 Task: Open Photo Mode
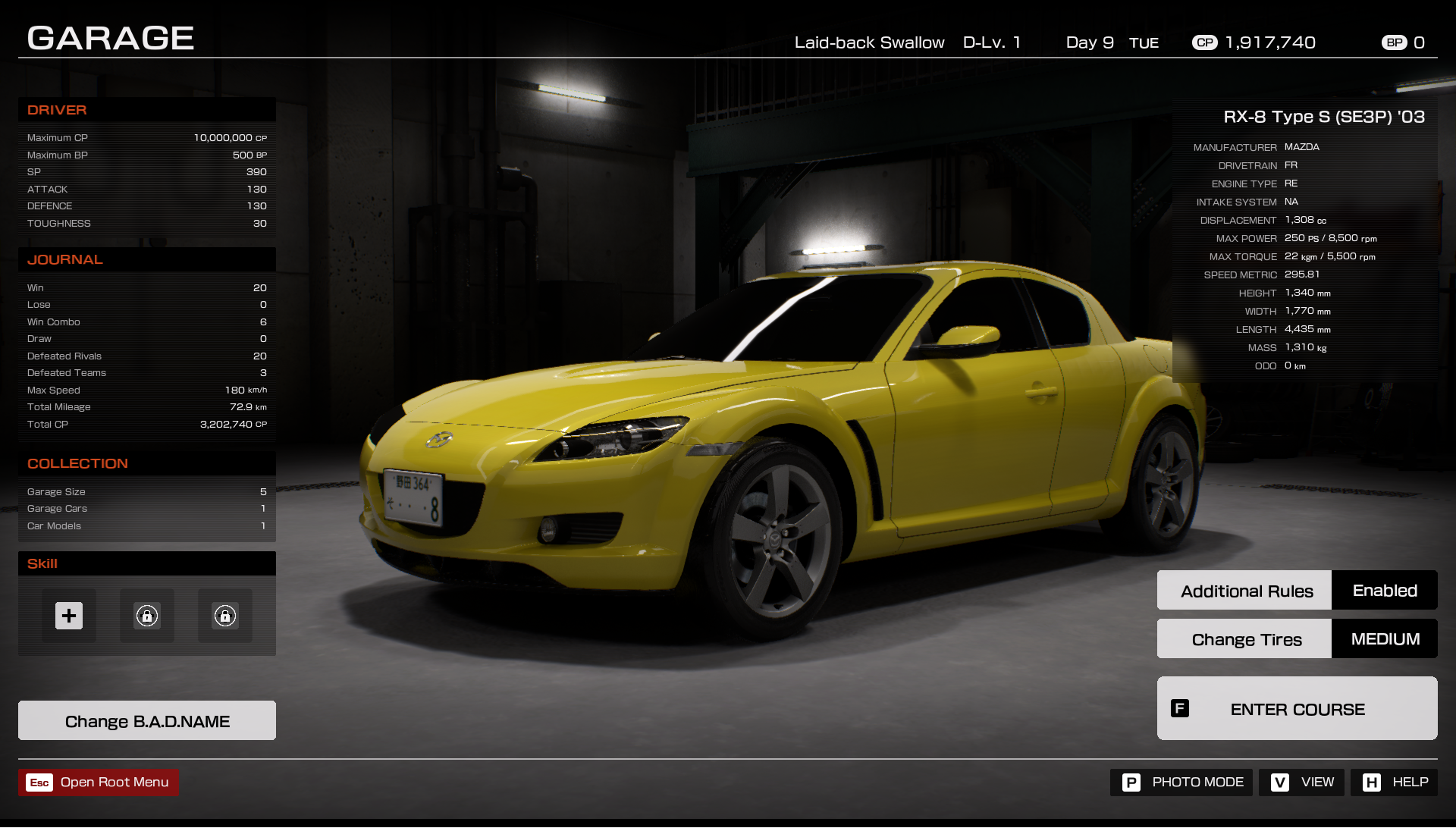pos(1197,783)
